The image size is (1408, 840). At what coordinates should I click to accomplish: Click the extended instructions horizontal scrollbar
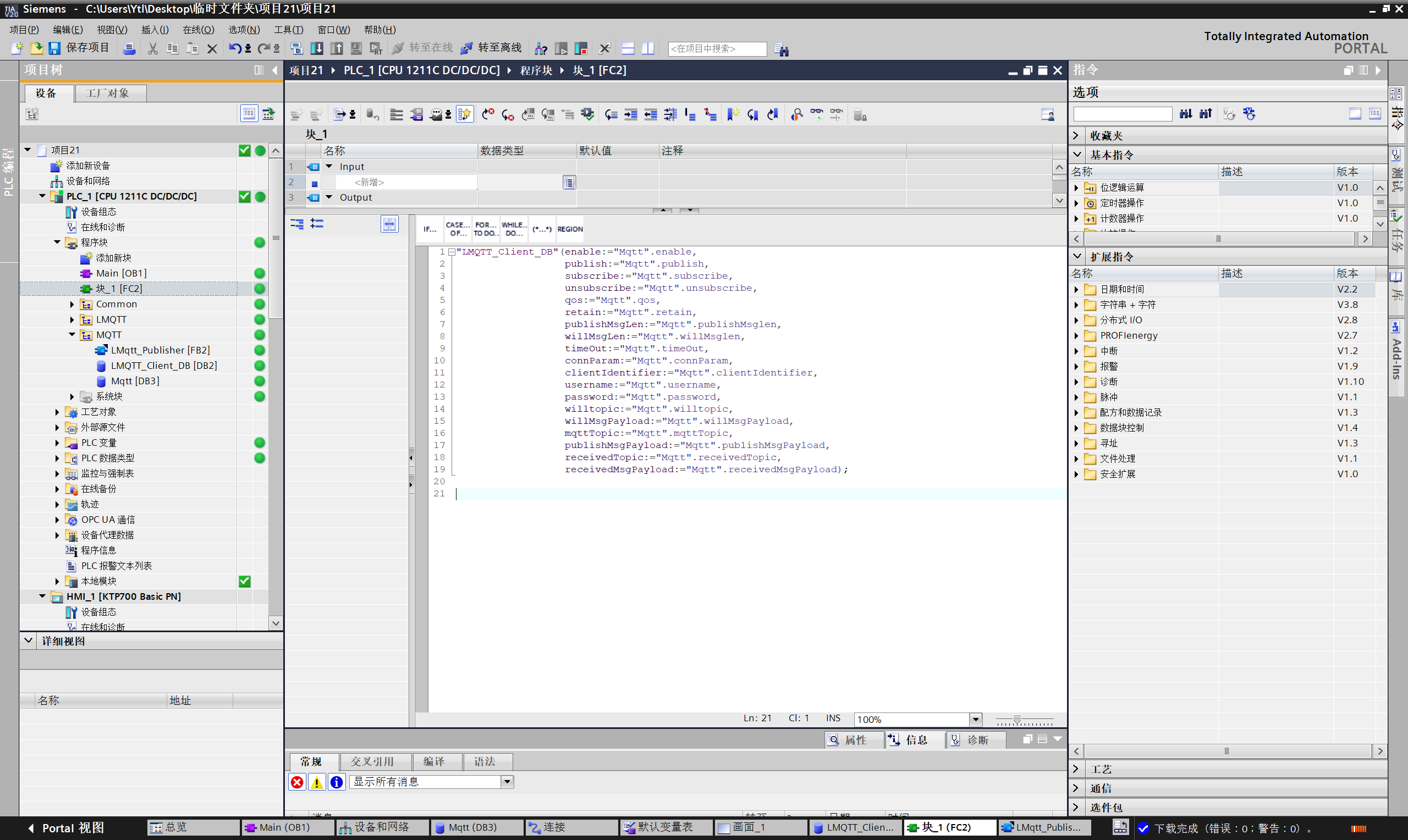click(x=1228, y=751)
